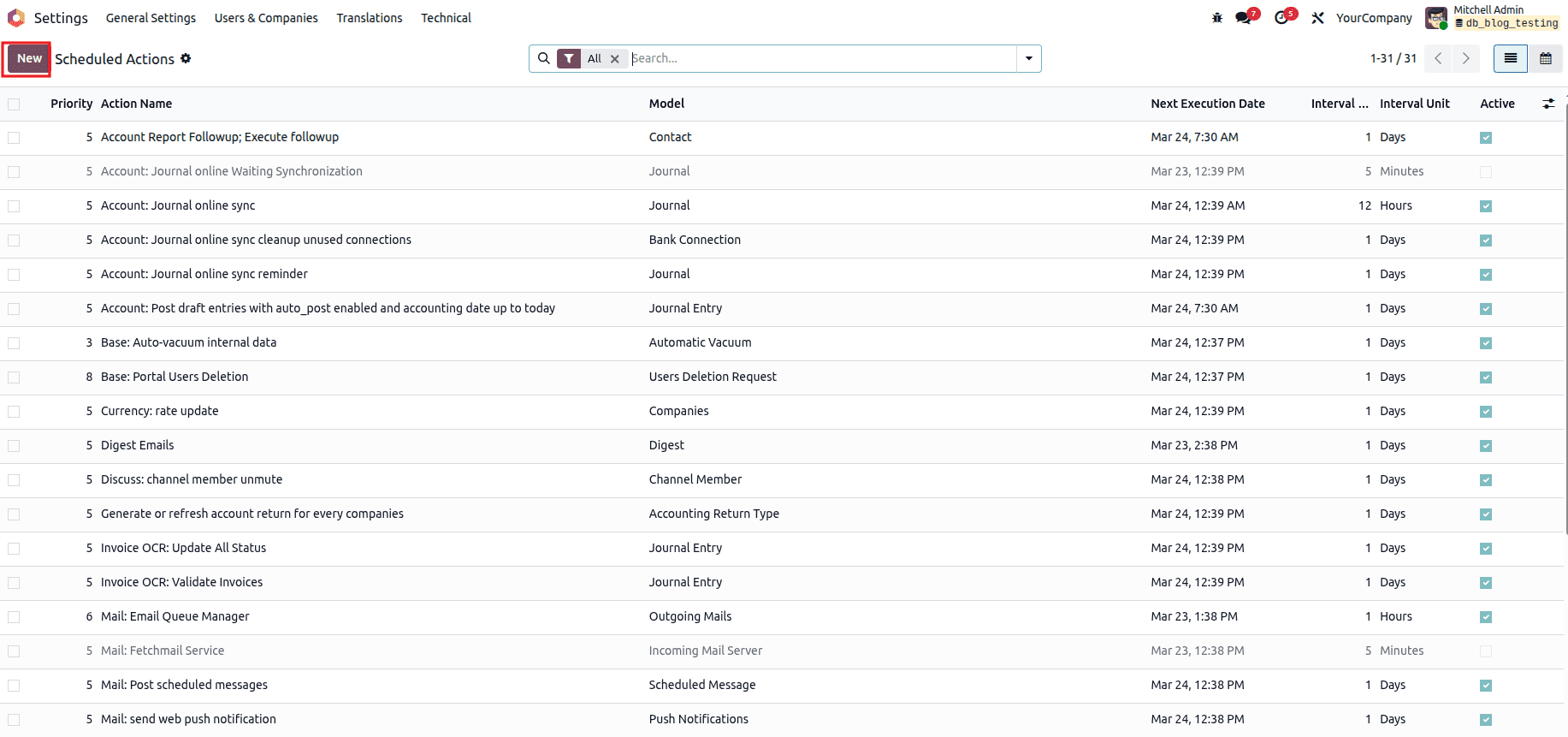The image size is (1568, 737).
Task: Open Base: Portal Users Deletion record
Action: pos(175,377)
